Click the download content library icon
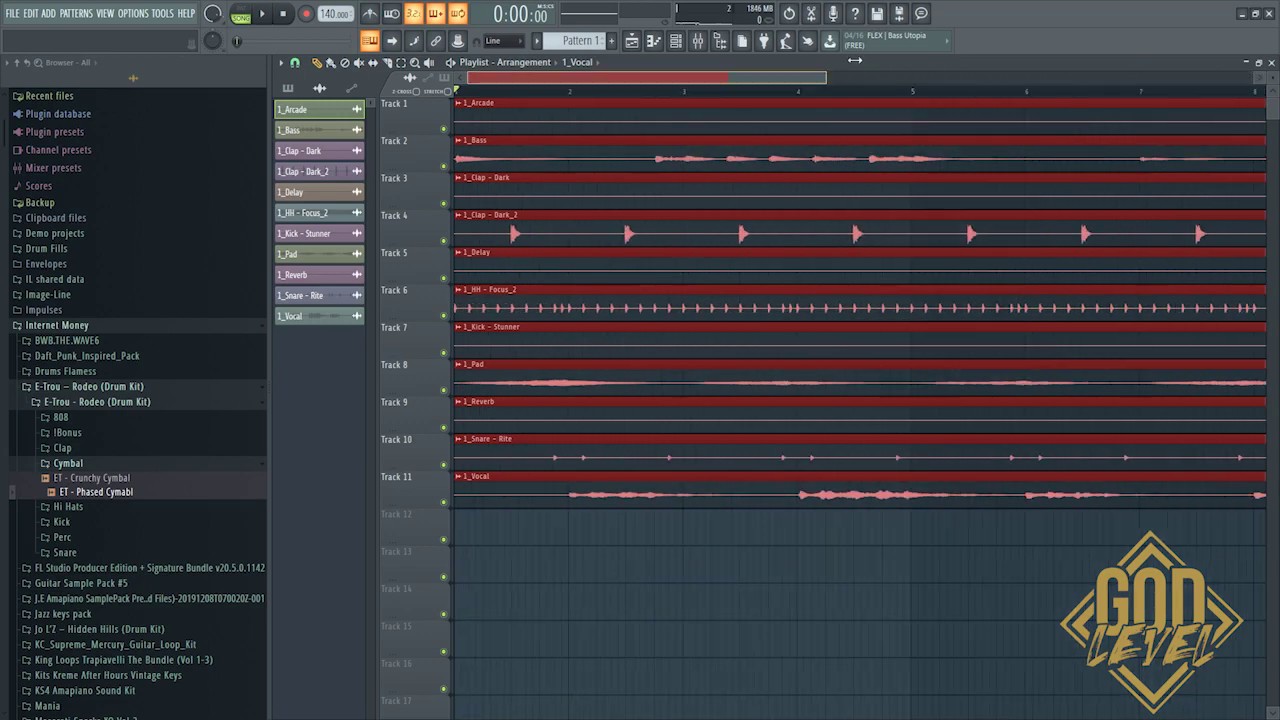Screen dimensions: 1280x720 tap(830, 41)
